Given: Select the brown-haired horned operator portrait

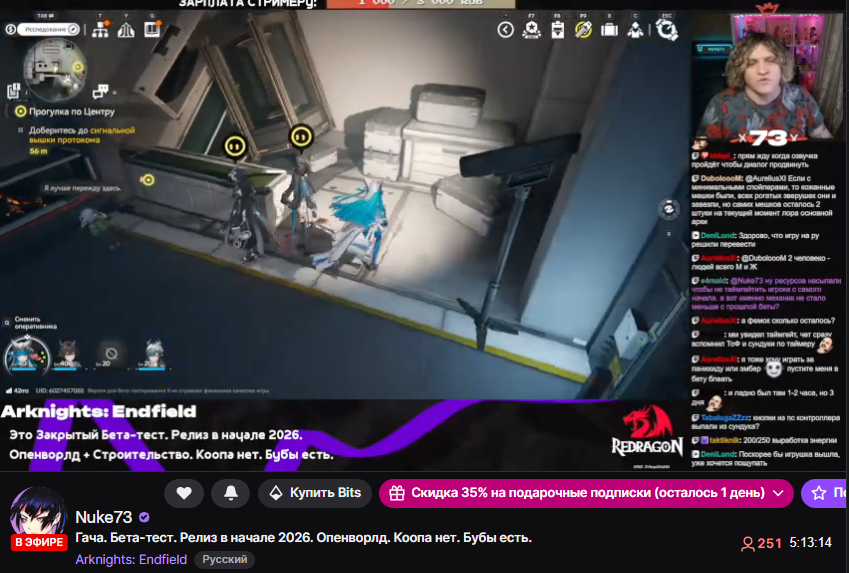Looking at the screenshot, I should (68, 355).
